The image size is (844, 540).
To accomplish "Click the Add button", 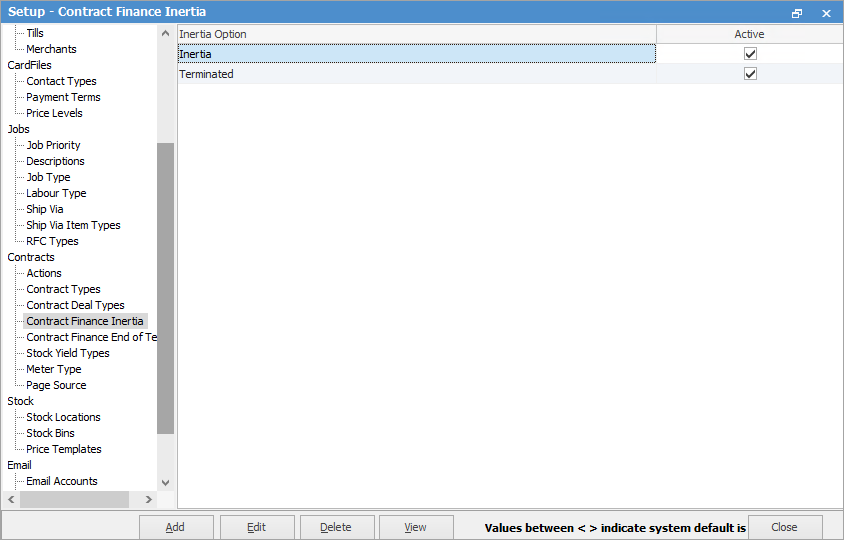I will click(176, 527).
